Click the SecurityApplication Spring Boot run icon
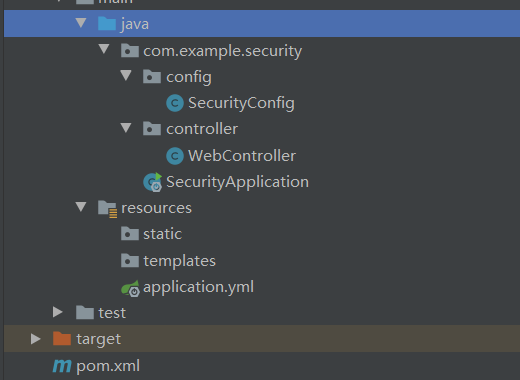The width and height of the screenshot is (520, 380). pyautogui.click(x=153, y=182)
